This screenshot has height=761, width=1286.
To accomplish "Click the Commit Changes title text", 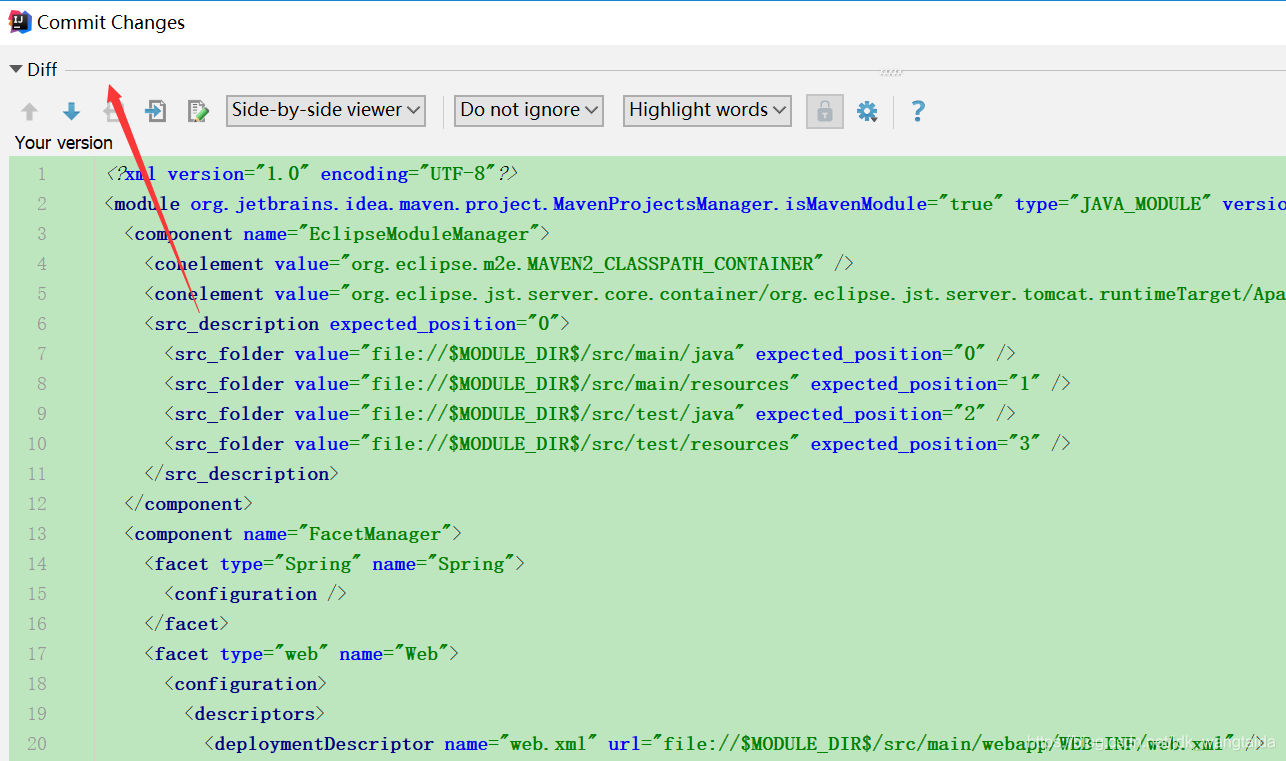I will tap(112, 21).
